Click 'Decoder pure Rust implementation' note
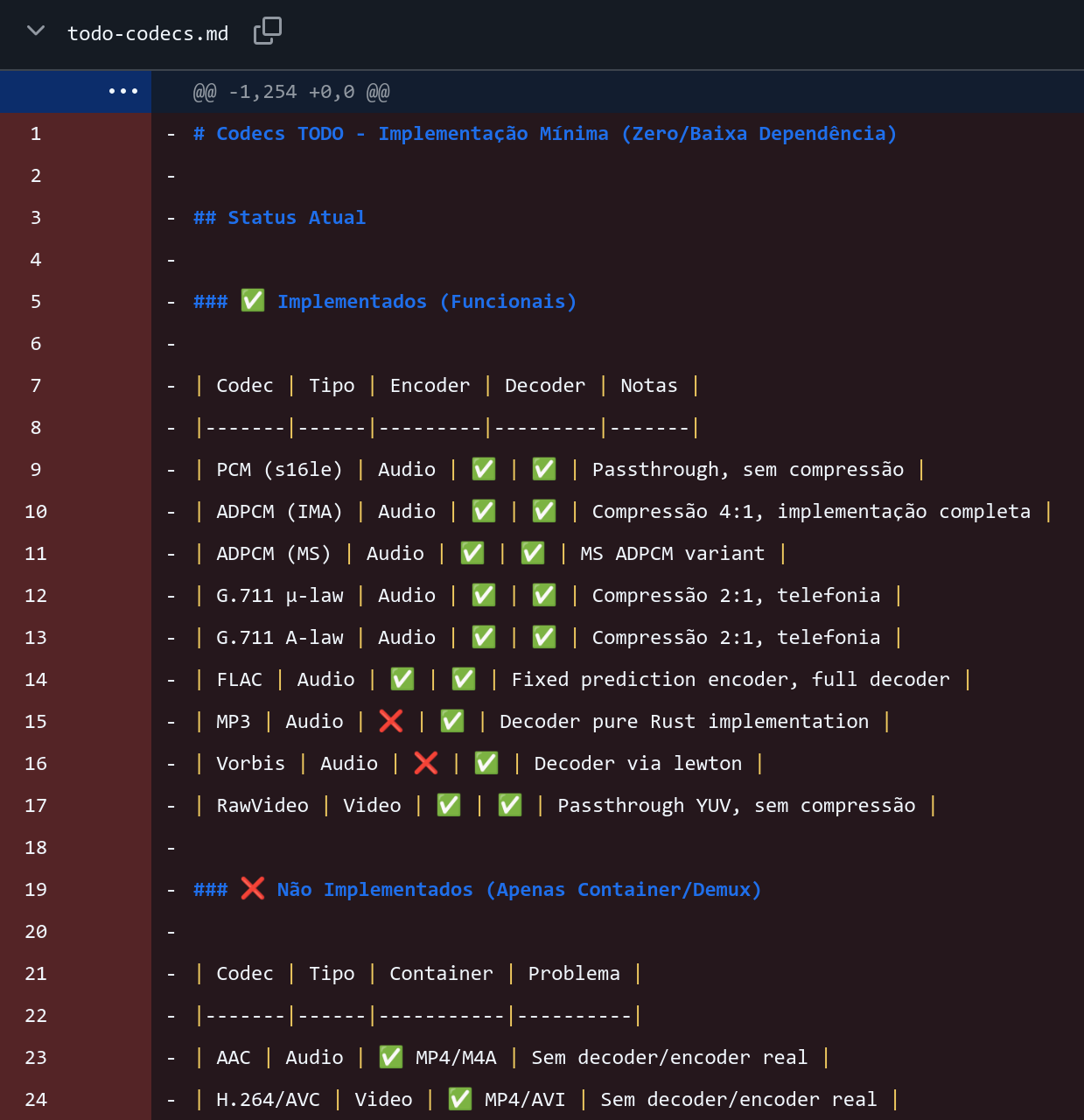 coord(684,722)
